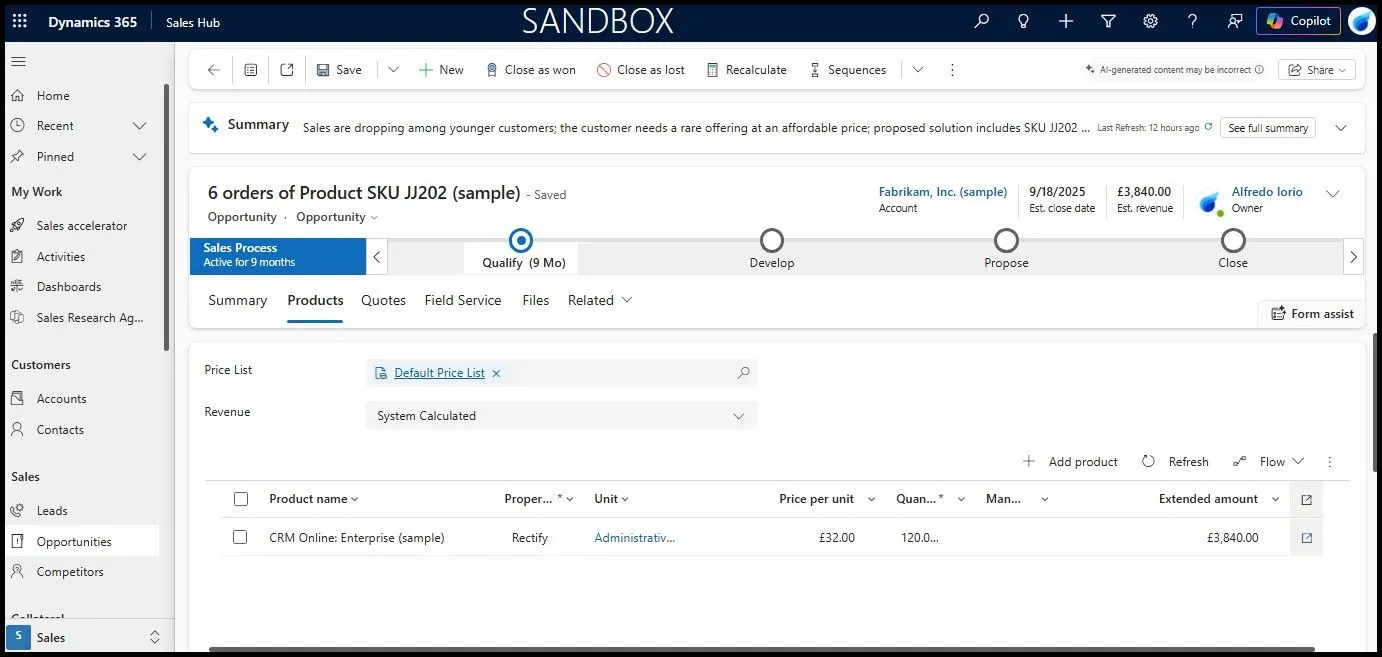1382x657 pixels.
Task: Open Alfredo Iorio owner link
Action: [1267, 192]
